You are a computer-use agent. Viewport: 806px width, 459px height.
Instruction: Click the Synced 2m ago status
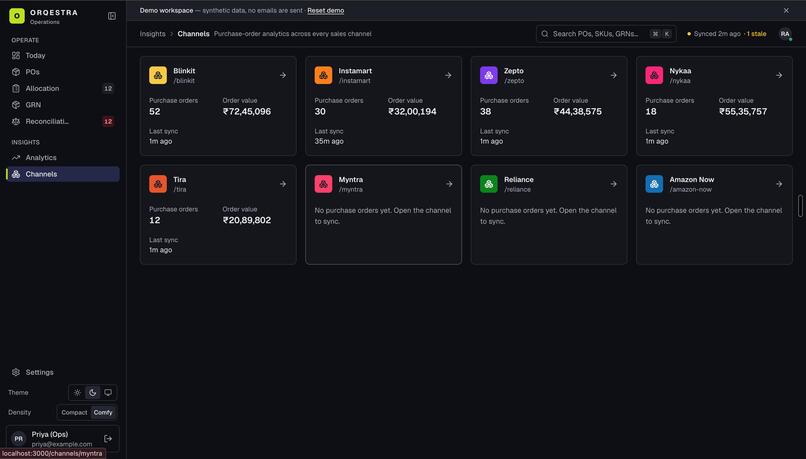click(x=717, y=34)
